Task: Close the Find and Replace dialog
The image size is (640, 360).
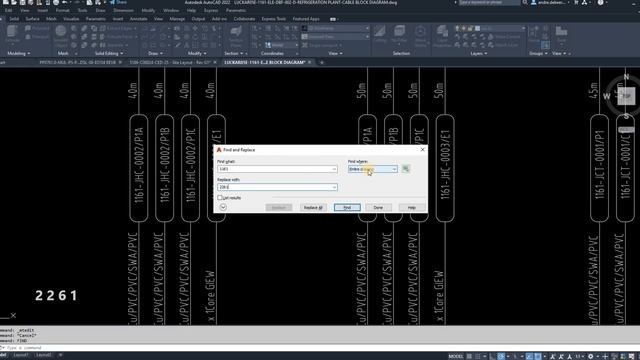Action: 422,150
